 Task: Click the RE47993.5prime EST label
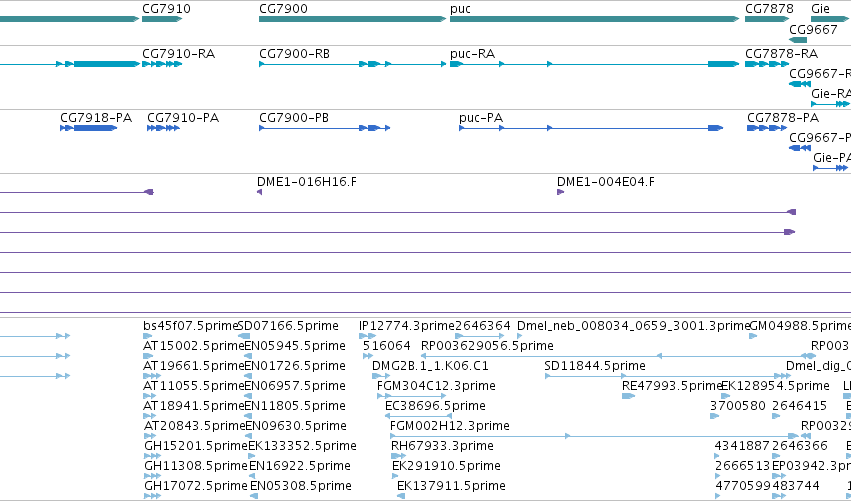(x=672, y=386)
